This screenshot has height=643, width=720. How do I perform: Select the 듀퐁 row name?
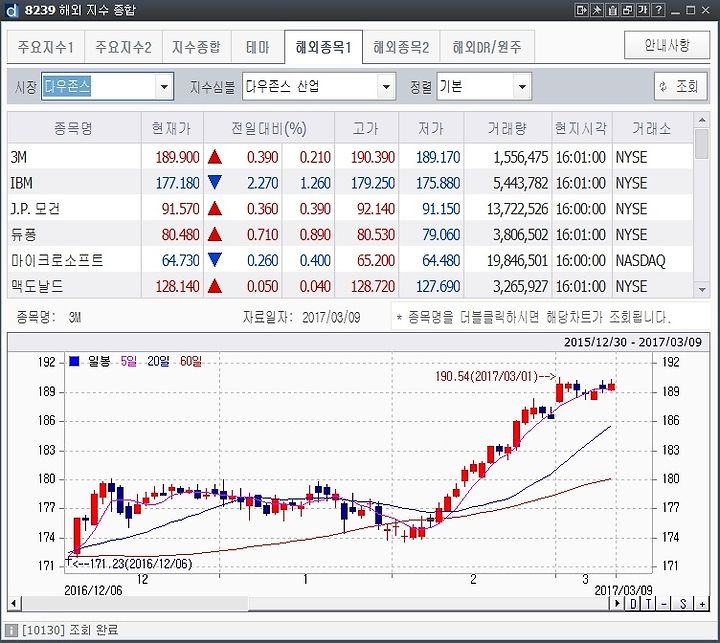[x=23, y=235]
